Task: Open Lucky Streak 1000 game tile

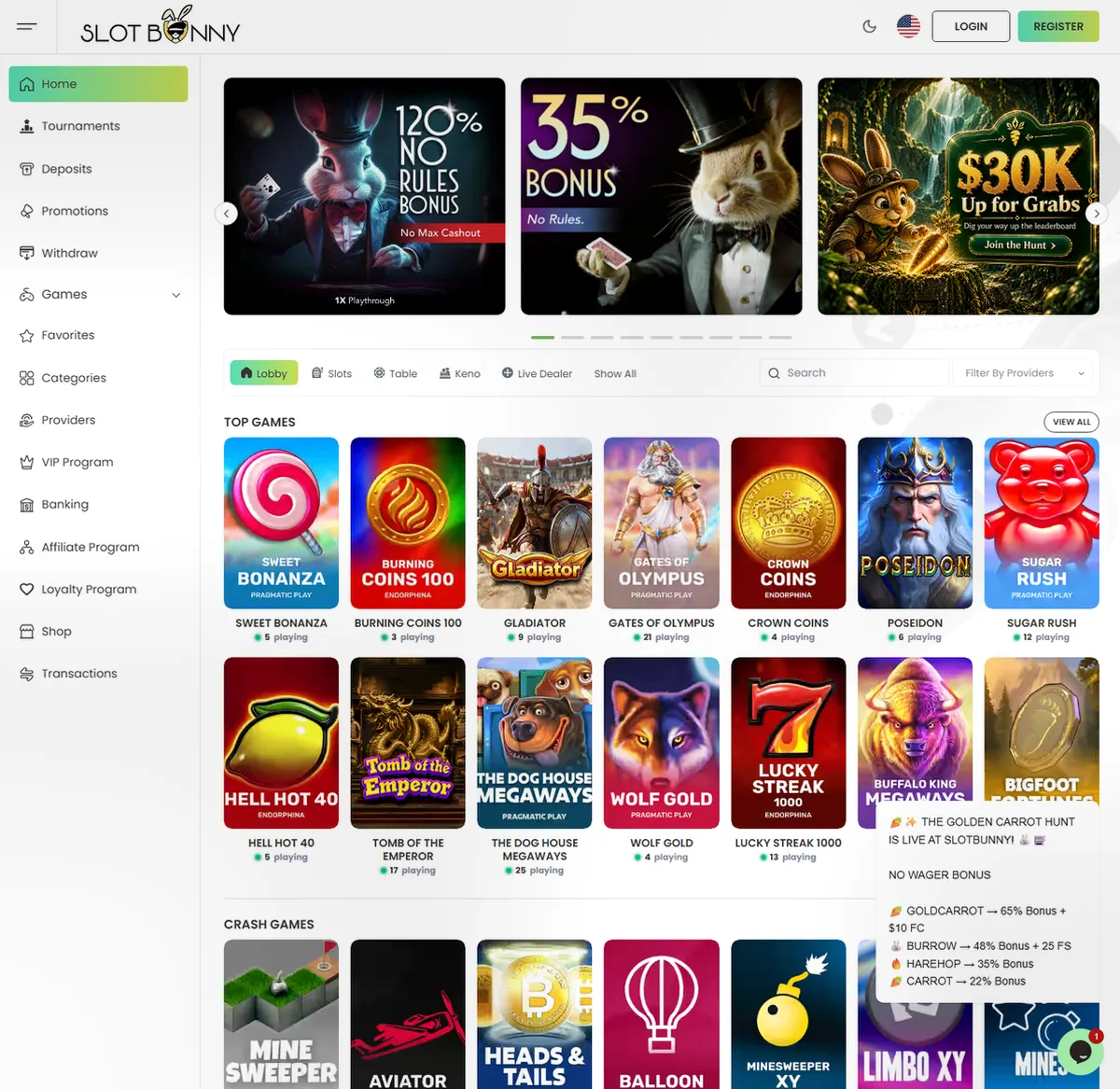Action: click(x=789, y=743)
